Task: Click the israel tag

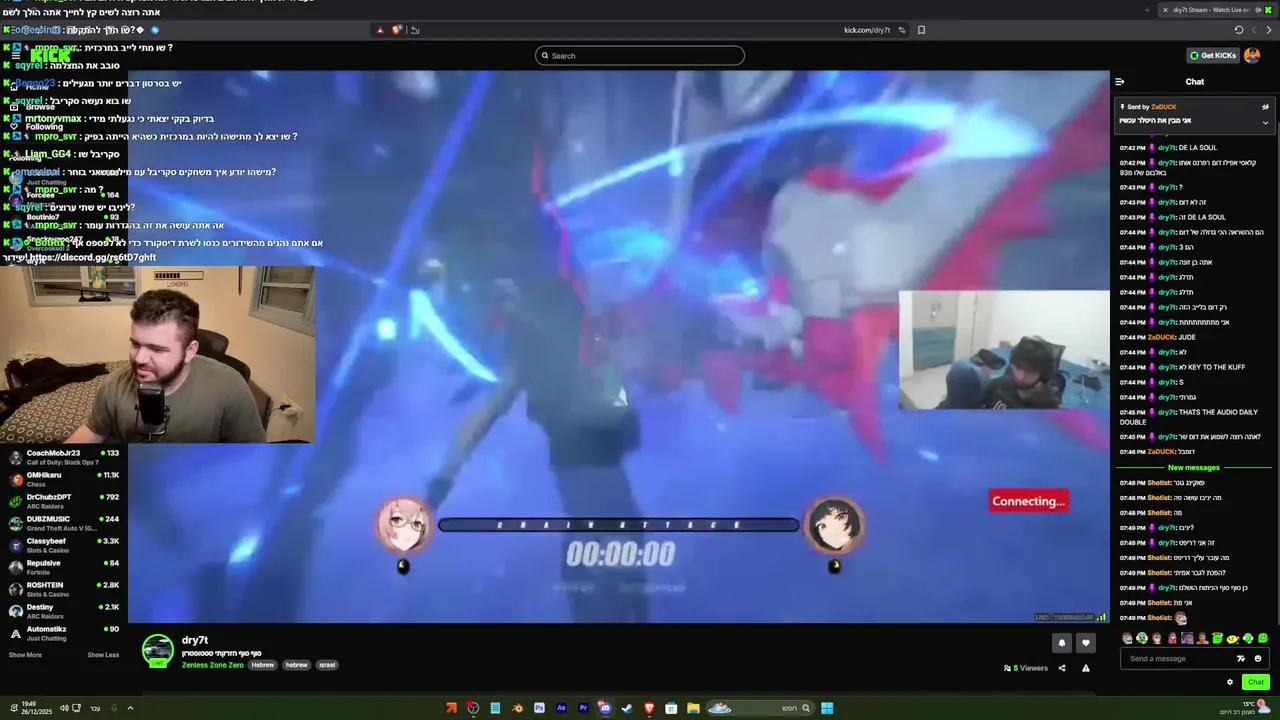Action: click(x=327, y=665)
